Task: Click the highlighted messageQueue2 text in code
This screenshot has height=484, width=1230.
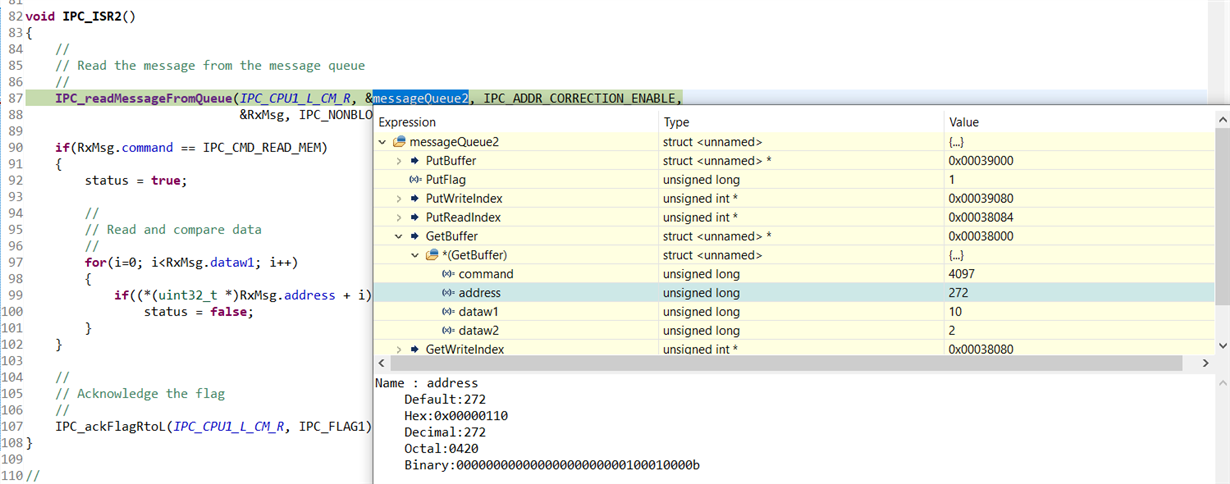Action: 421,98
